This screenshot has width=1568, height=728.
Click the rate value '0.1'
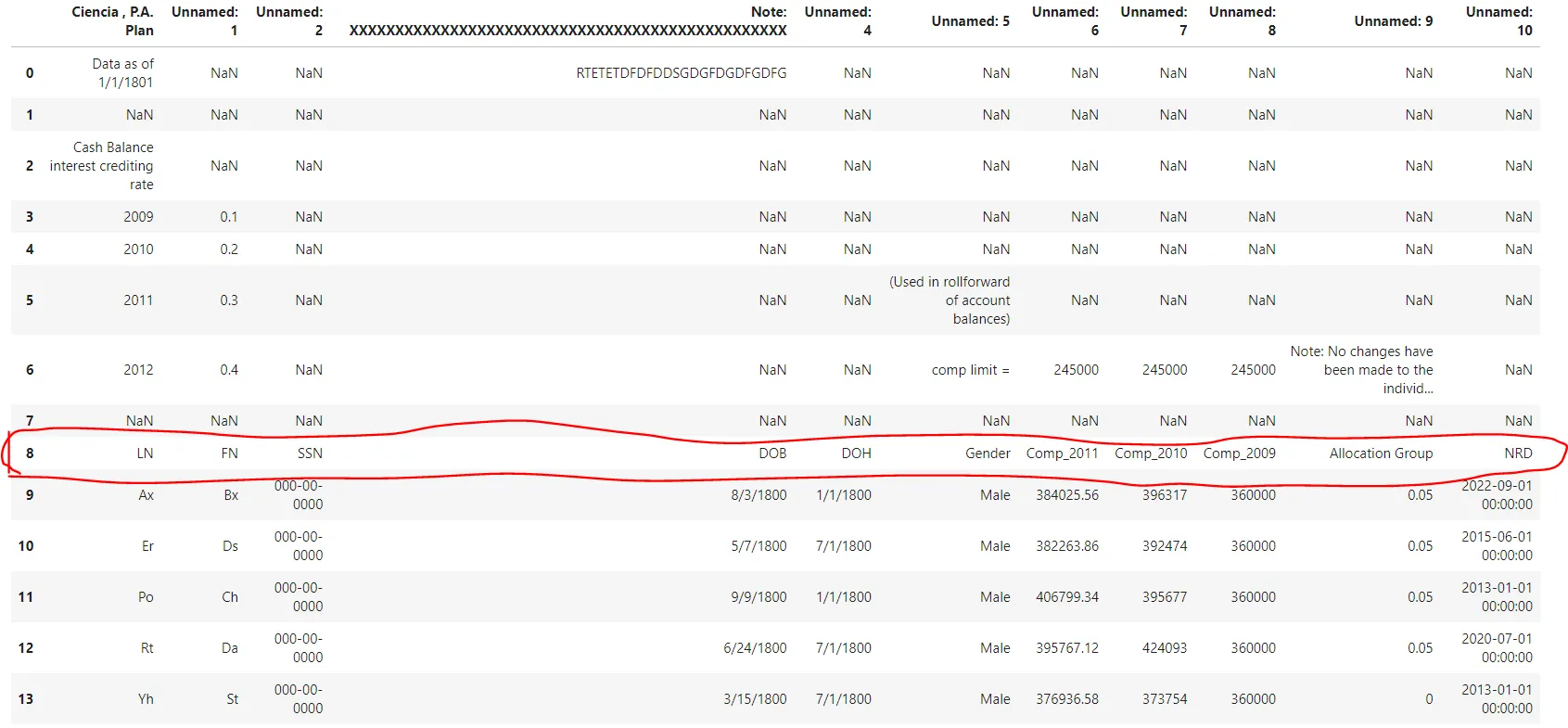[x=229, y=217]
